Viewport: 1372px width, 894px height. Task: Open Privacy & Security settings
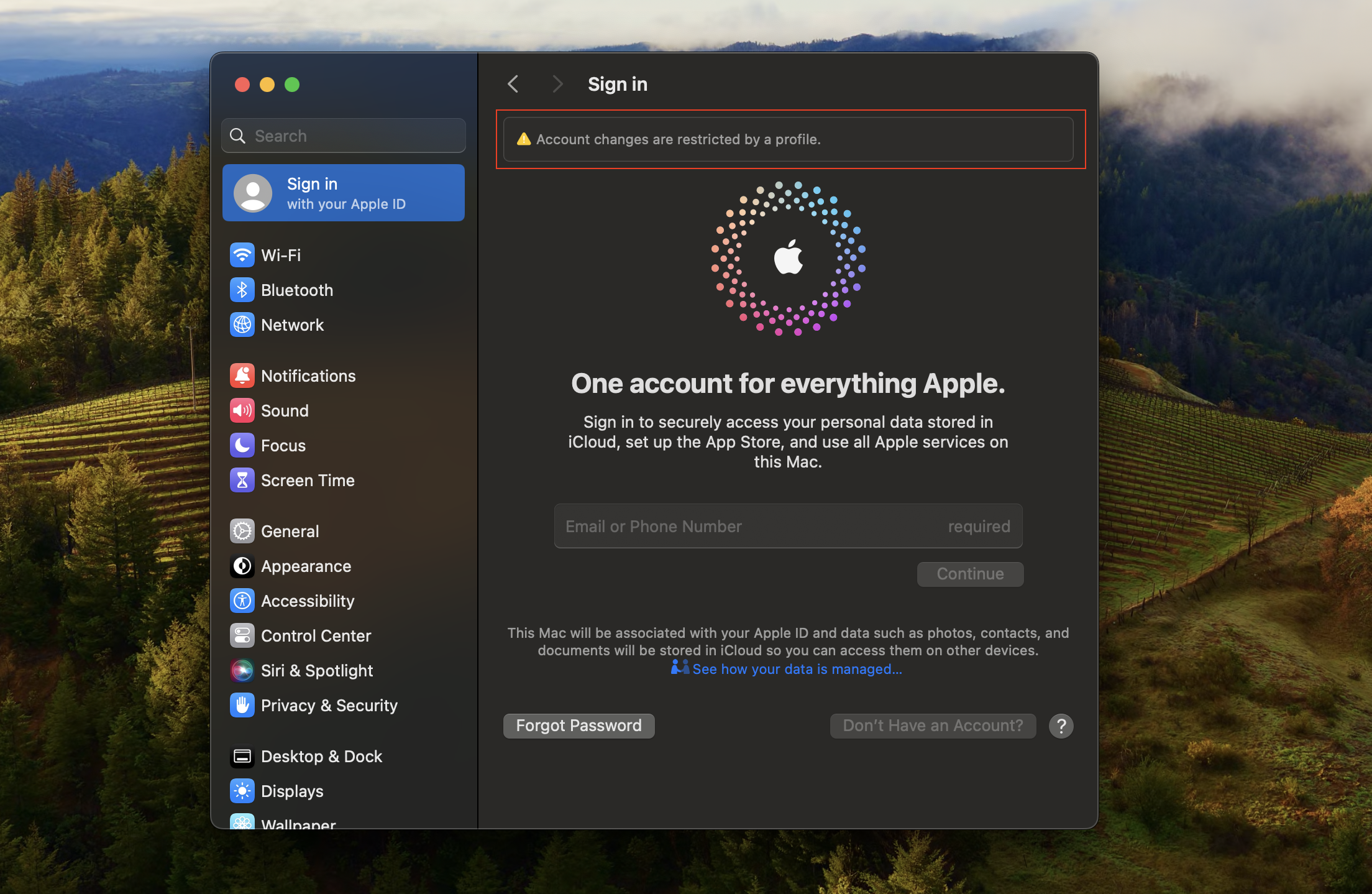[x=344, y=705]
